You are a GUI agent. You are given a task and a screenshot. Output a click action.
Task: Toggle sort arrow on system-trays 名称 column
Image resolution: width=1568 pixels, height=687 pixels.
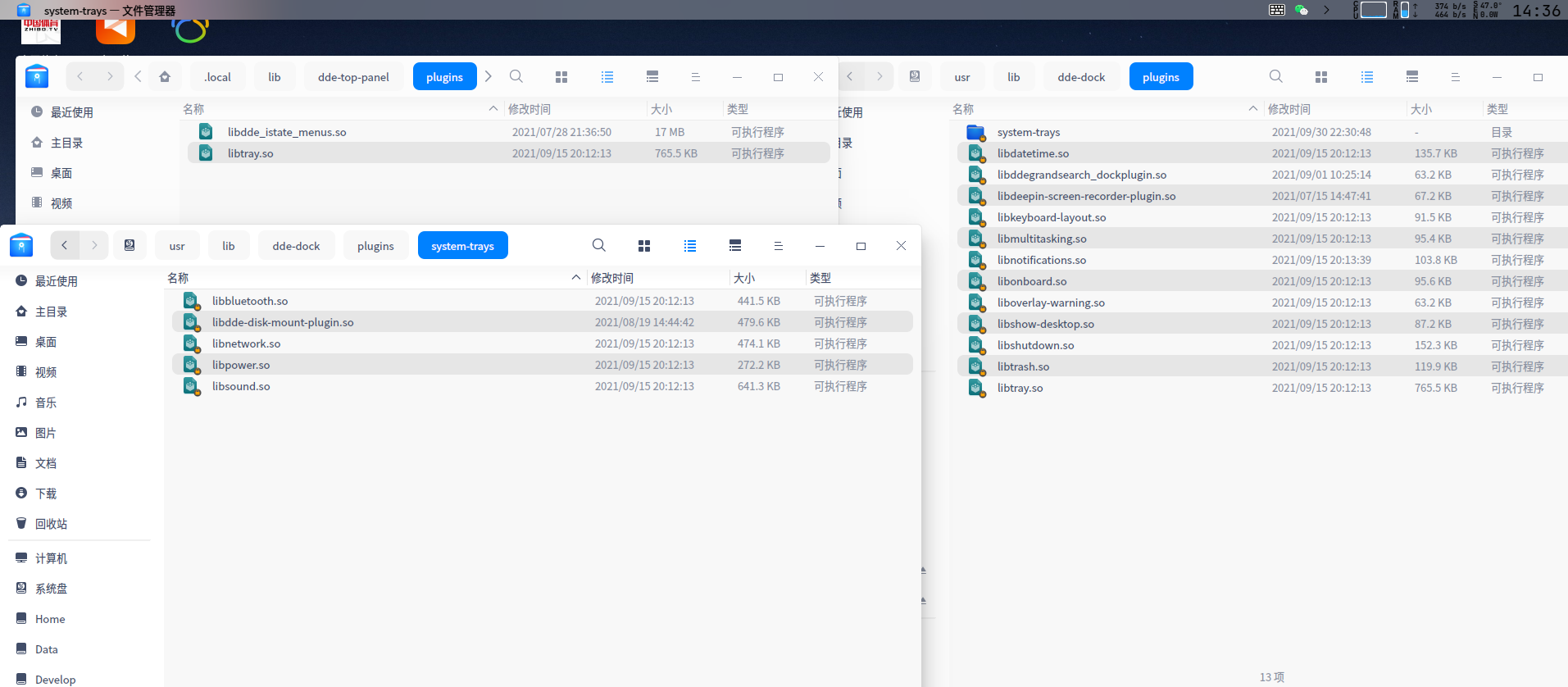[576, 278]
